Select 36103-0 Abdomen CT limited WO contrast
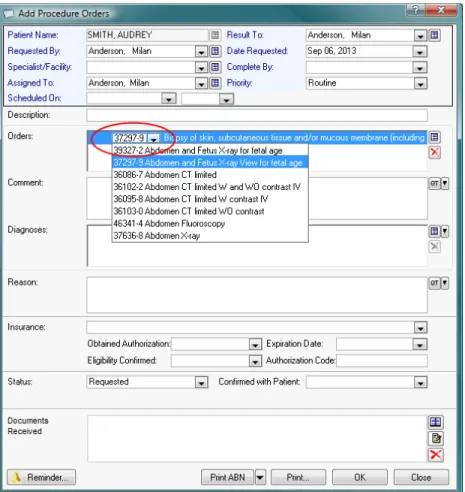 click(x=210, y=211)
